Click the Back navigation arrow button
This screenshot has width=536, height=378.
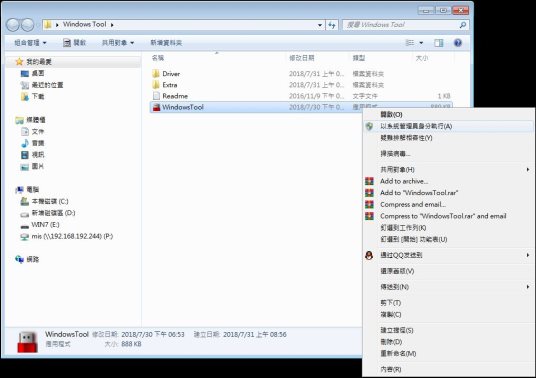(x=13, y=25)
